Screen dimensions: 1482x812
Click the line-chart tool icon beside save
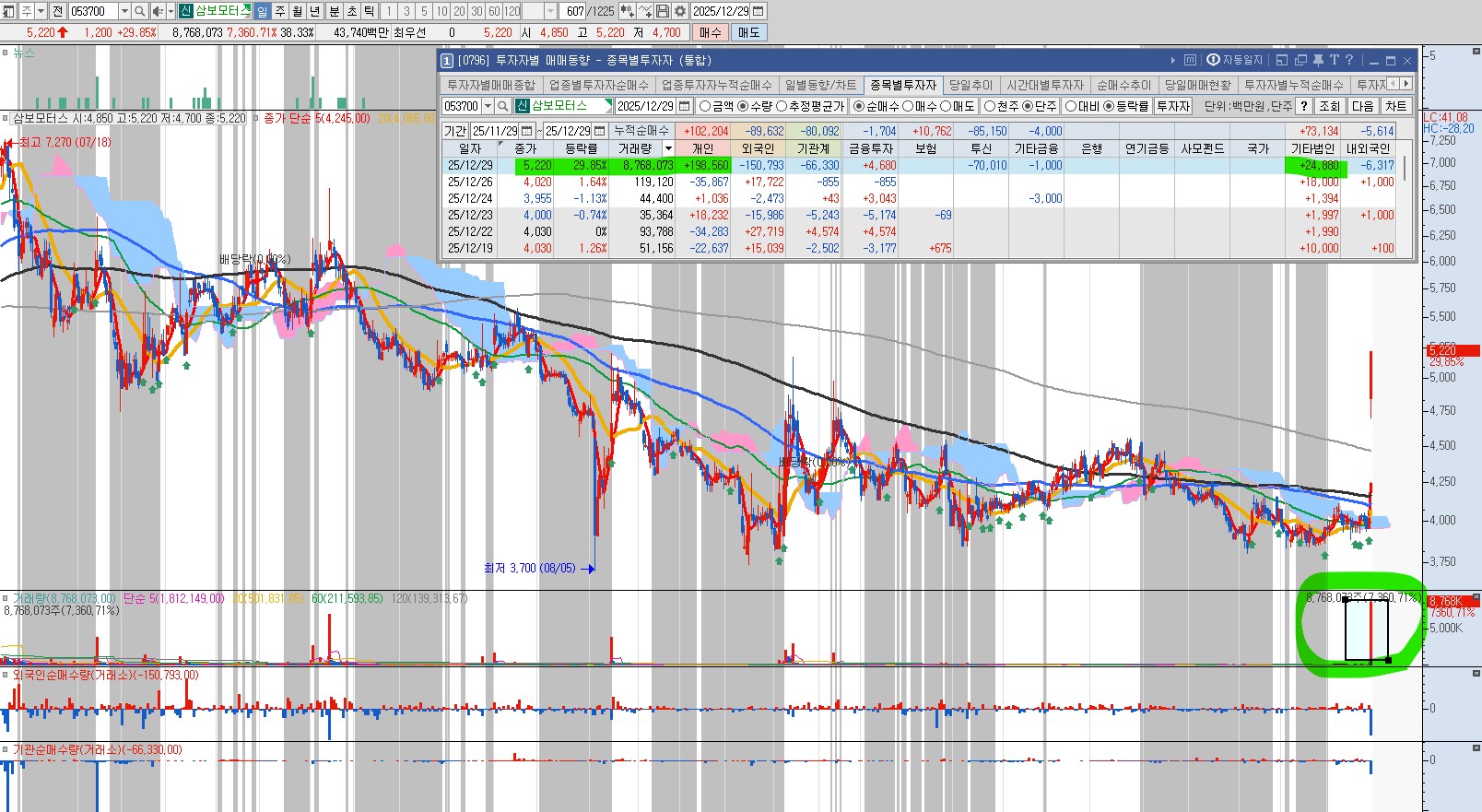(645, 11)
